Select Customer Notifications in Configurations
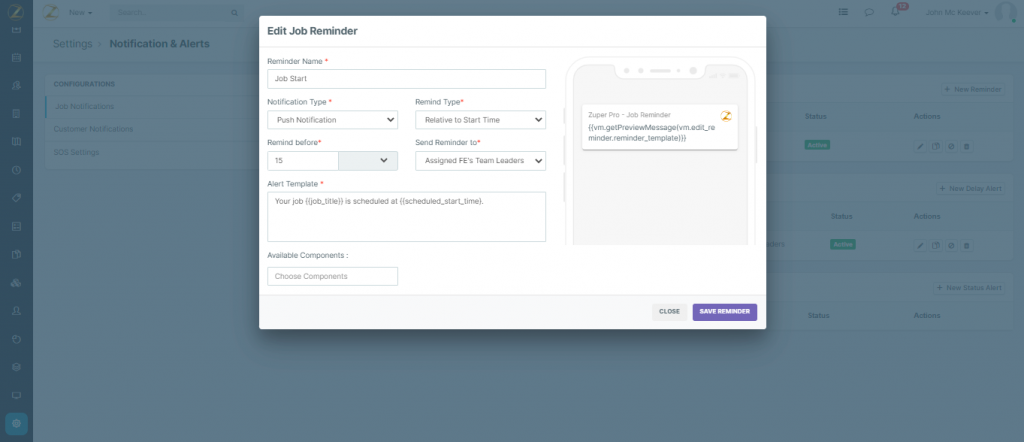 pyautogui.click(x=93, y=129)
